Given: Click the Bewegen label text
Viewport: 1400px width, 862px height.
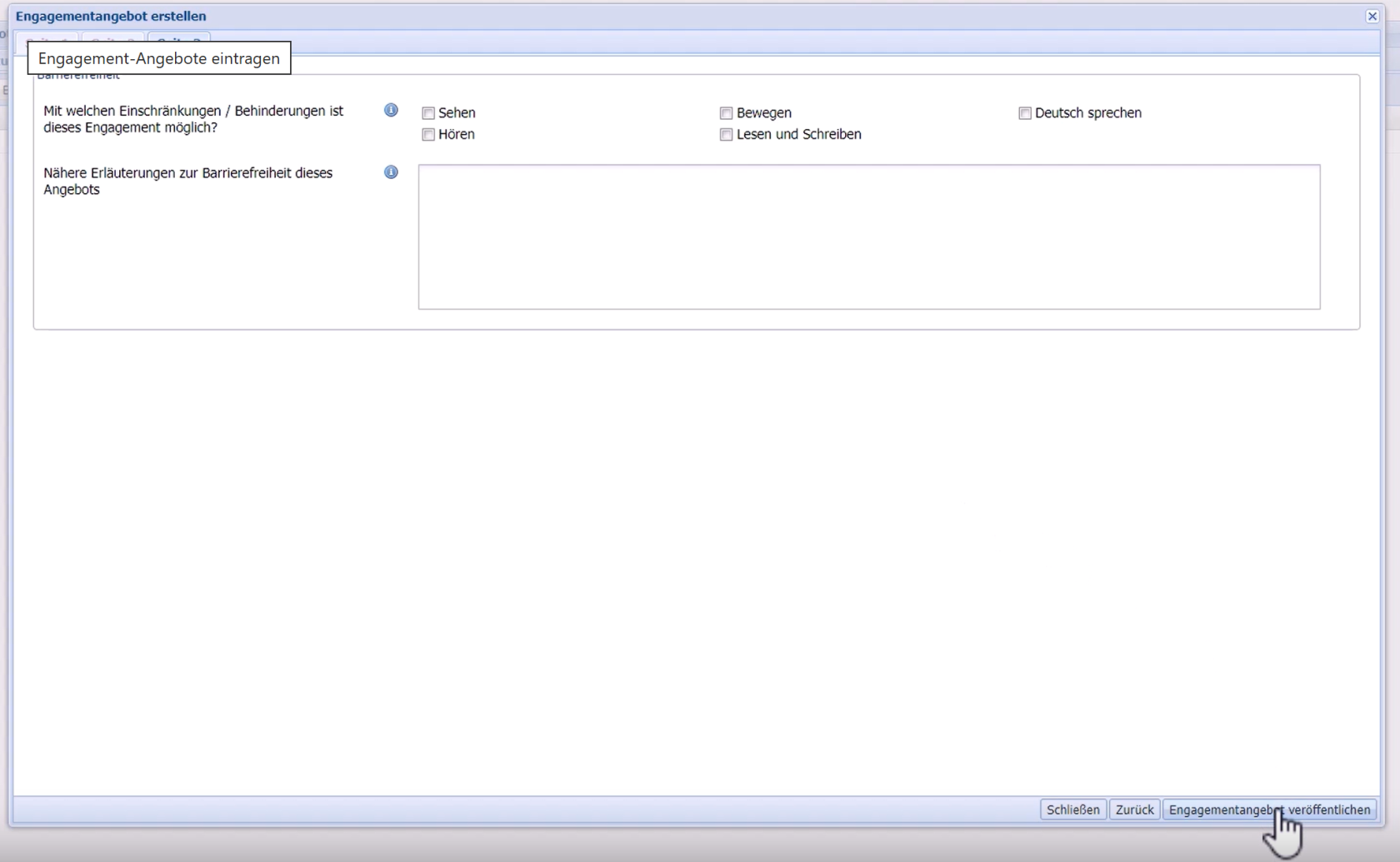Looking at the screenshot, I should pyautogui.click(x=763, y=113).
